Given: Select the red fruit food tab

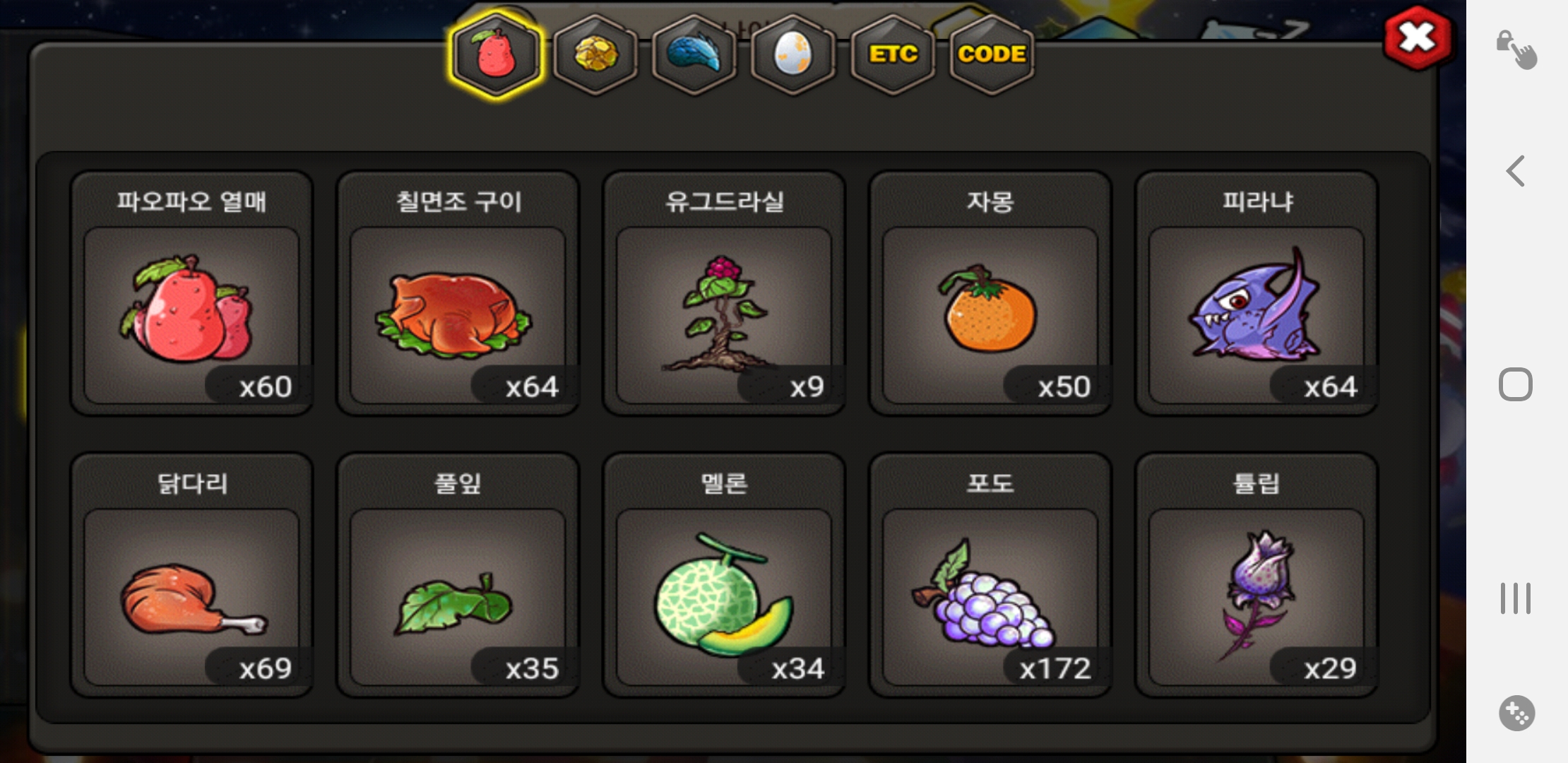Looking at the screenshot, I should [x=497, y=55].
